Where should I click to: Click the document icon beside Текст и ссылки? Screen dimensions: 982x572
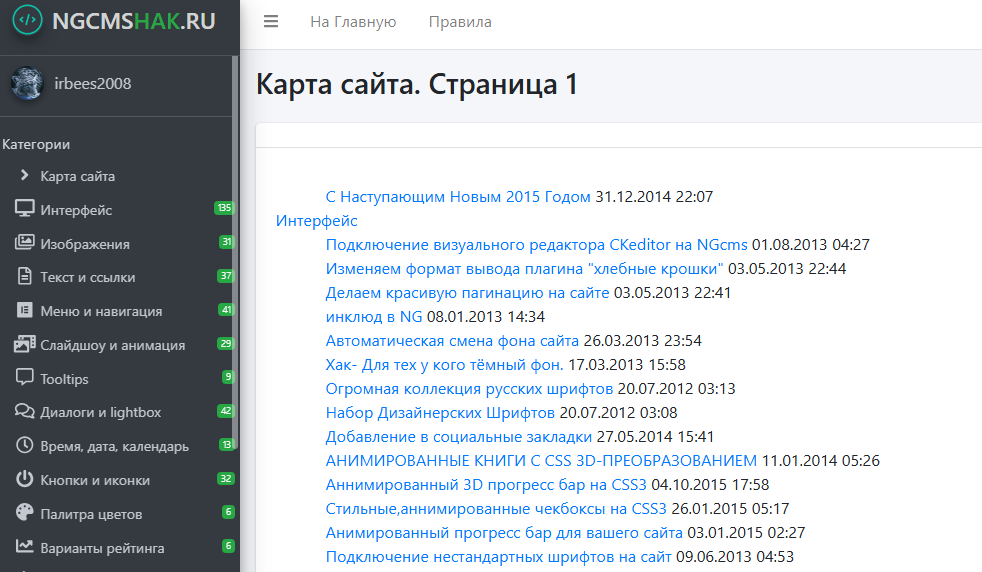click(x=24, y=276)
